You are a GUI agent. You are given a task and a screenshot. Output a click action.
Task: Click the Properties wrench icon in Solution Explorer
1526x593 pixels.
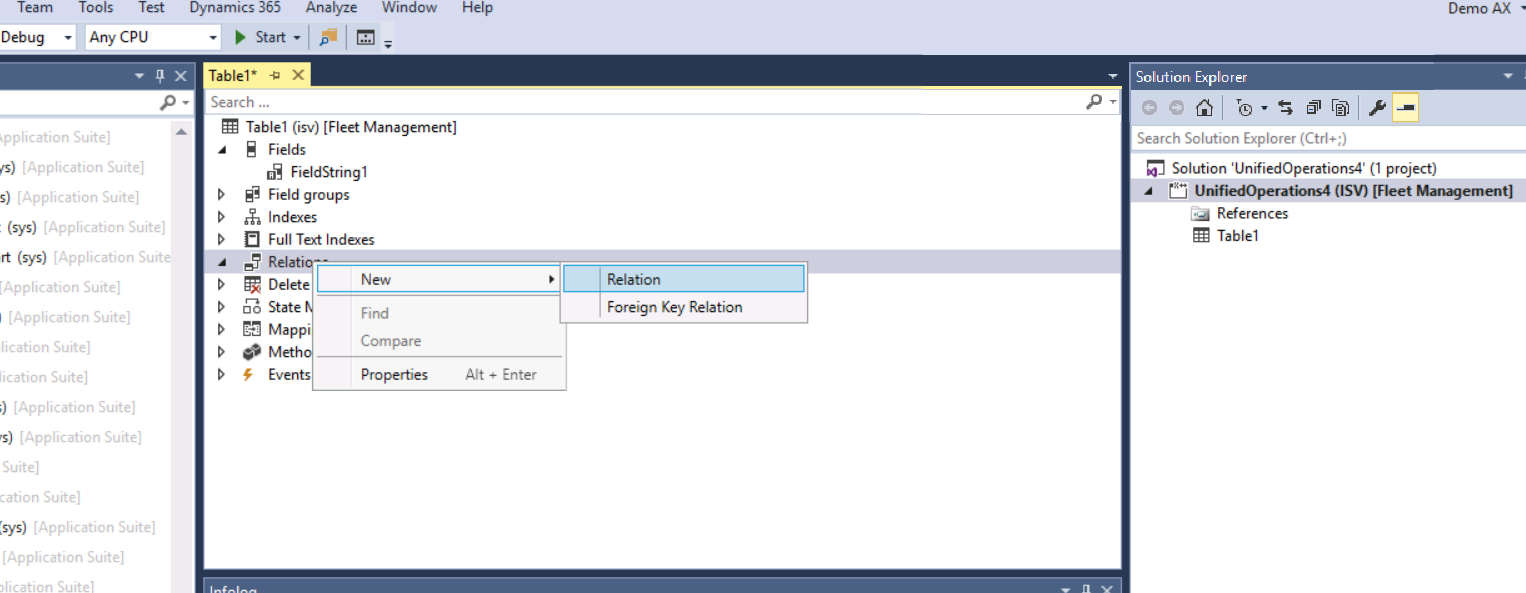coord(1377,107)
